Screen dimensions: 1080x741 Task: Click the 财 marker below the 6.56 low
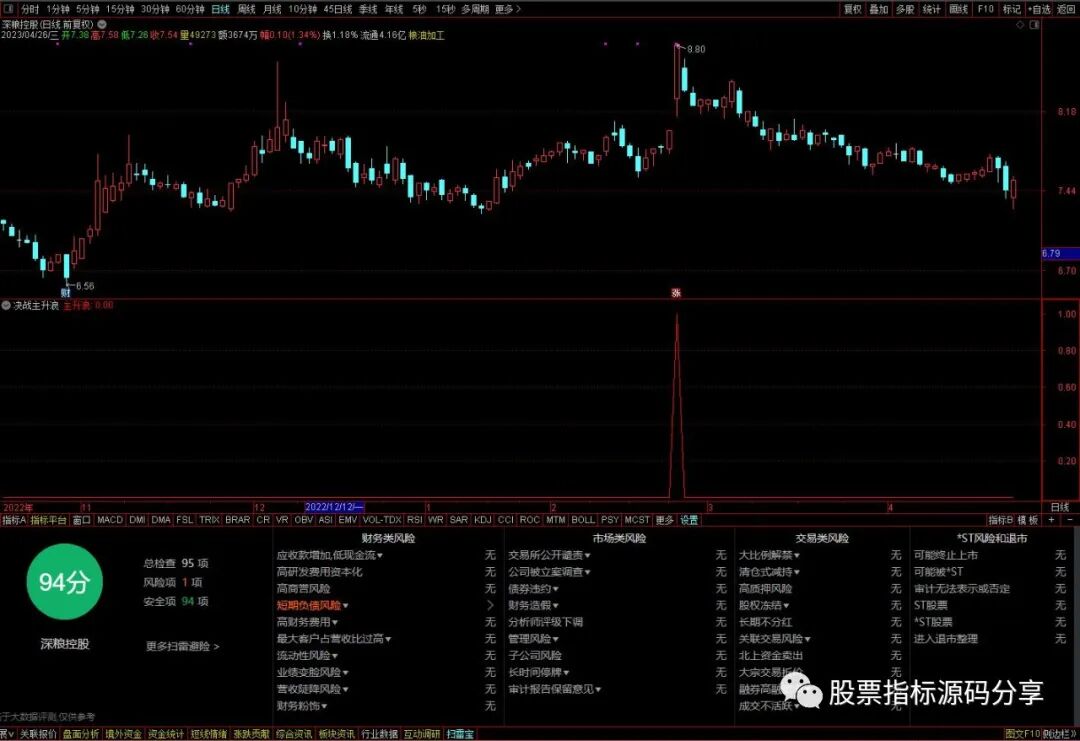(x=65, y=293)
